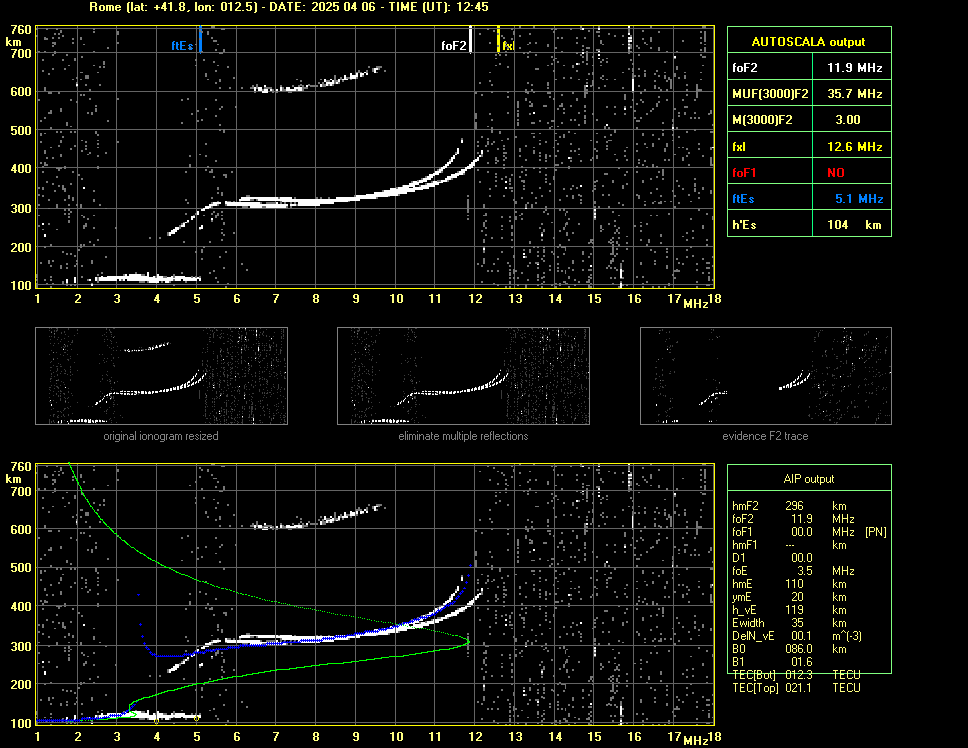Click the '12.6 MHz' value cell

(854, 147)
